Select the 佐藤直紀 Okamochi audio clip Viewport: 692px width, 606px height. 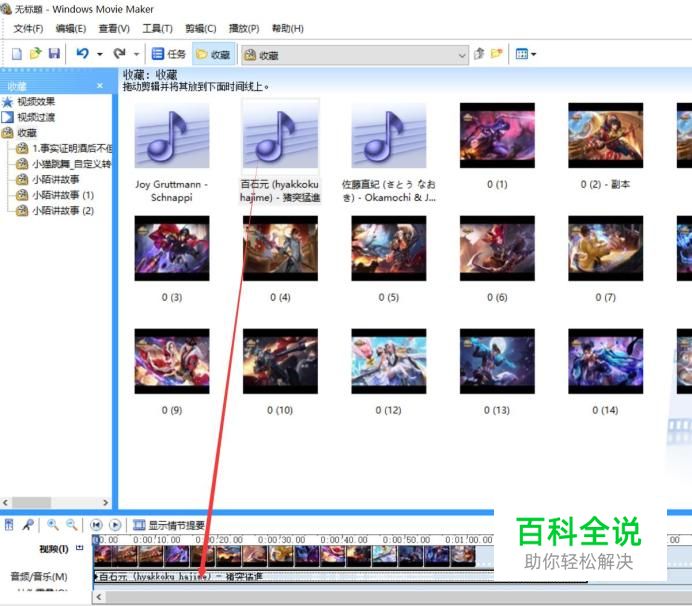coord(389,136)
